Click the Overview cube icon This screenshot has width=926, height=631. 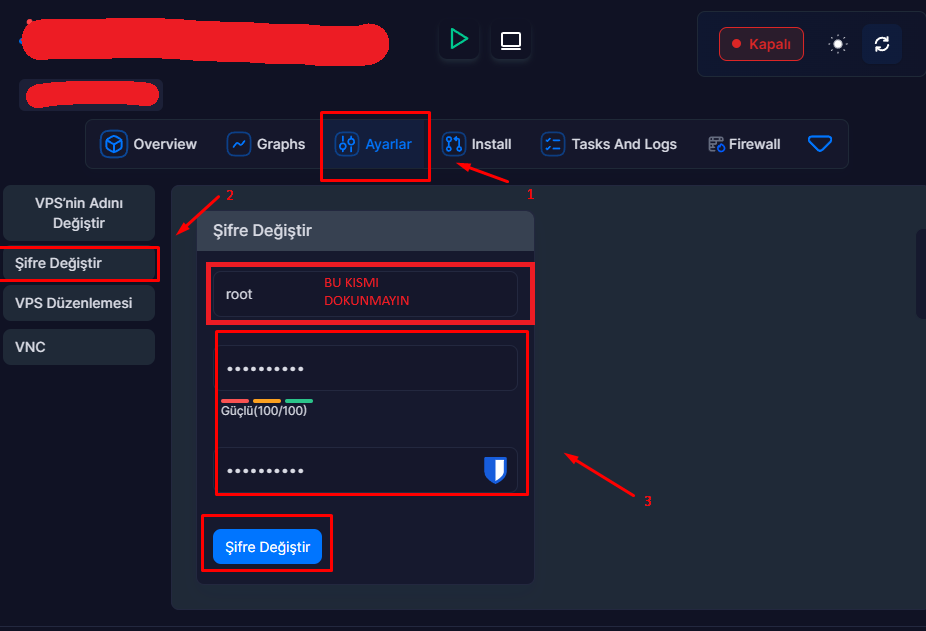tap(114, 144)
